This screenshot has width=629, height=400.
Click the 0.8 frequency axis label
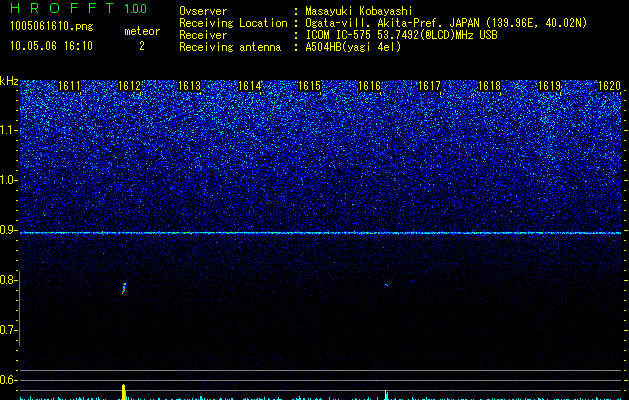tap(9, 280)
